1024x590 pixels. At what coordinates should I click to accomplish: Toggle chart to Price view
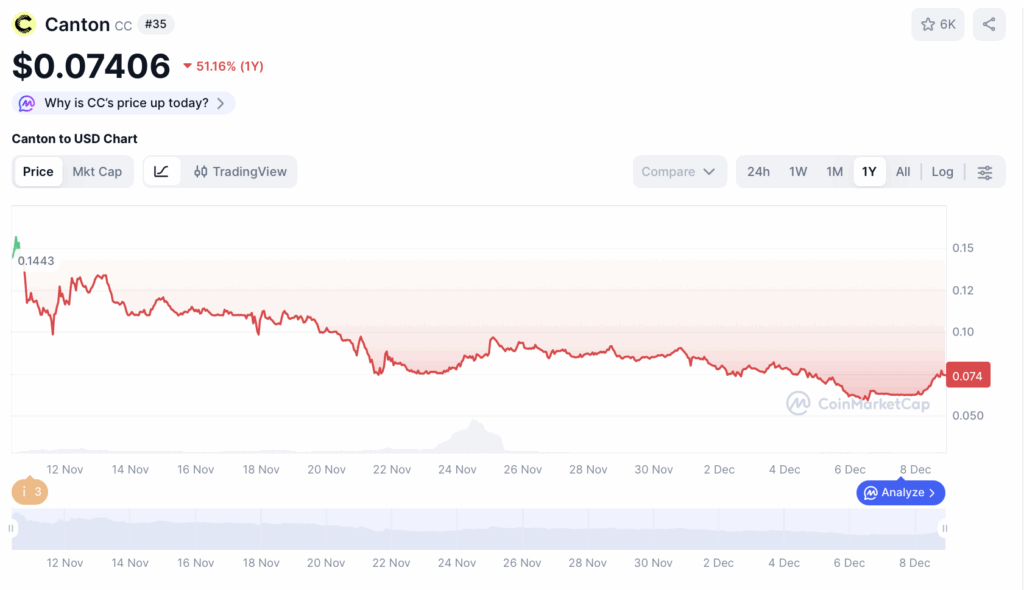pos(38,172)
